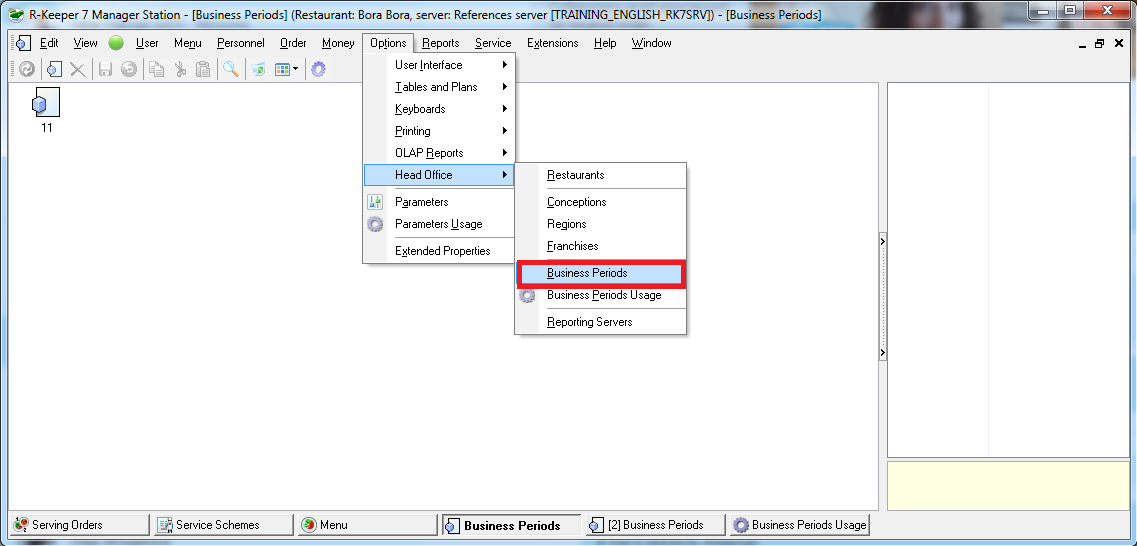Expand the User Interface submenu
Screen dimensions: 1137x546
439,65
